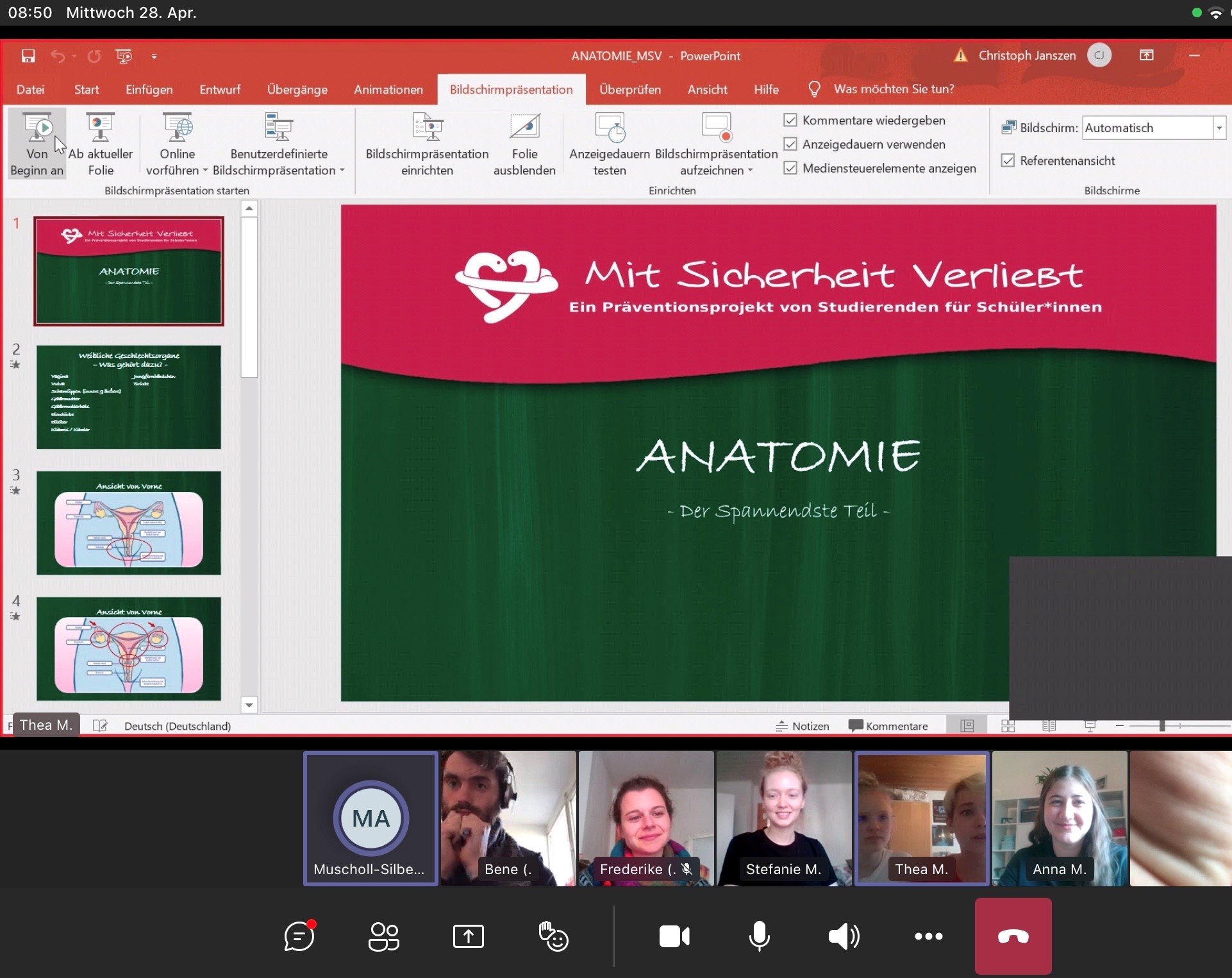Open the Hilfe tab

(766, 89)
